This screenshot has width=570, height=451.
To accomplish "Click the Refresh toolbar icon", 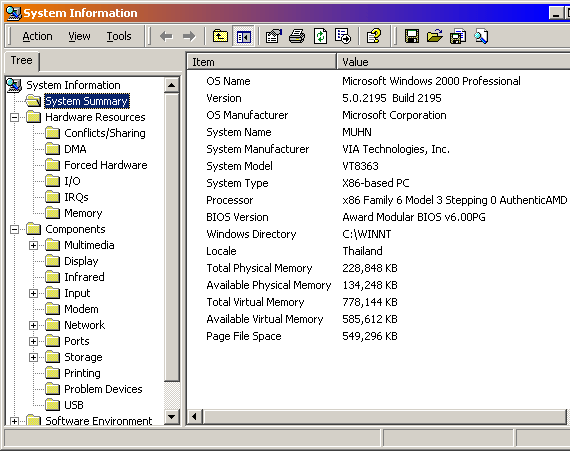I will pyautogui.click(x=320, y=36).
